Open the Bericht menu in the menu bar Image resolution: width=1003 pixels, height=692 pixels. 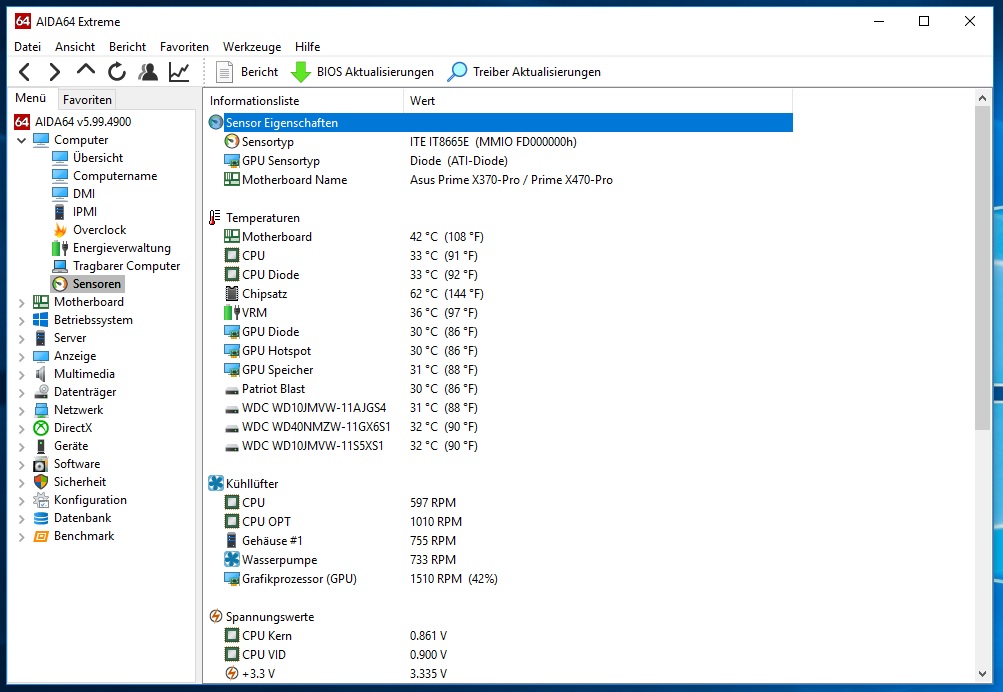coord(127,47)
